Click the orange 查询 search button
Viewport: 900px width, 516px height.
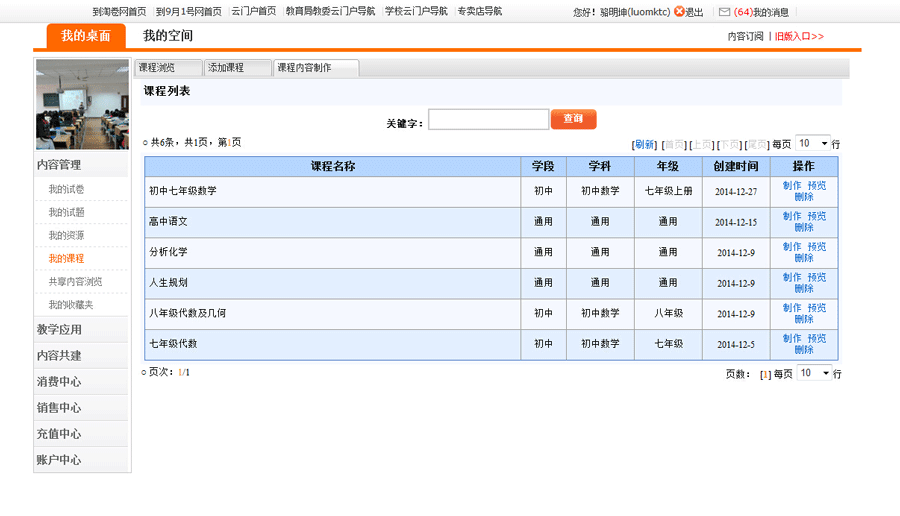pos(573,119)
